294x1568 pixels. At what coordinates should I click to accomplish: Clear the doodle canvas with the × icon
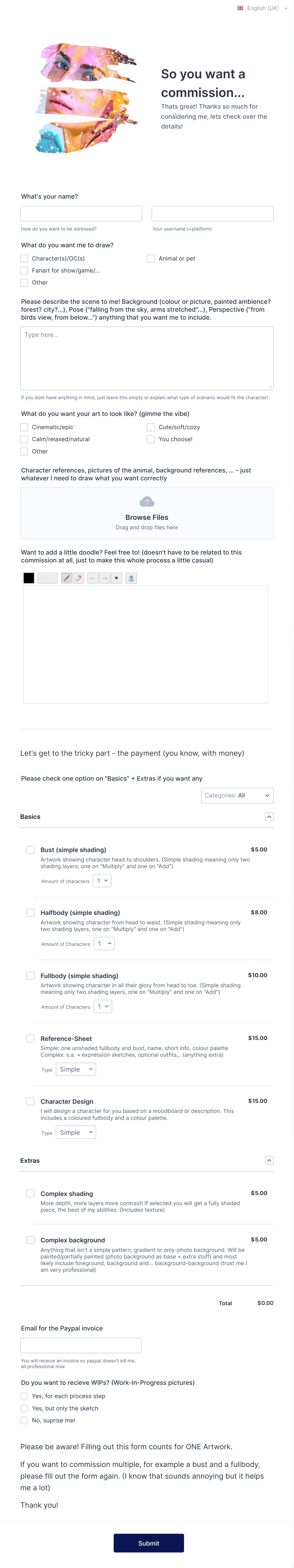point(116,578)
